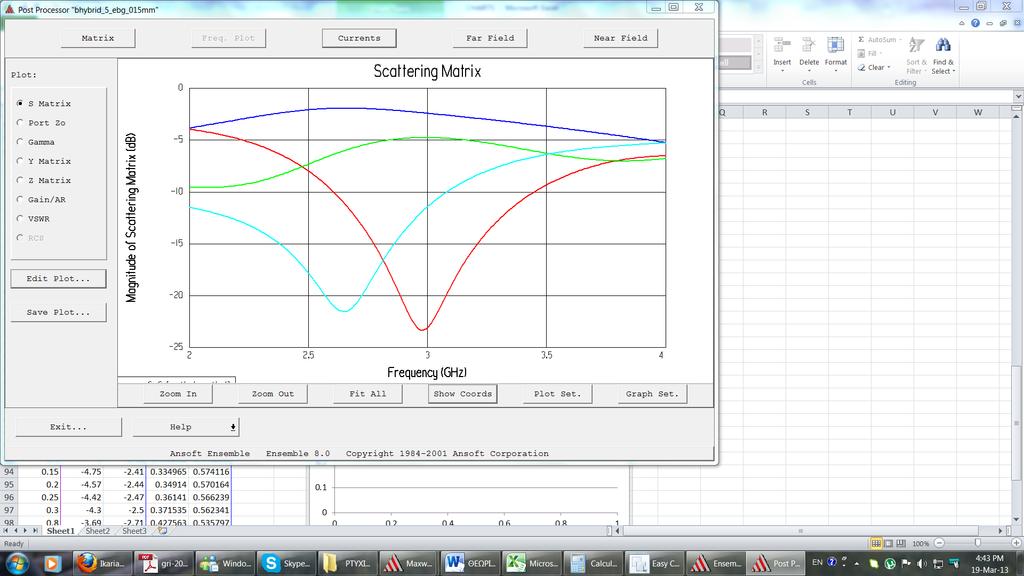1024x576 pixels.
Task: Open the Windows Start menu
Action: [x=18, y=563]
